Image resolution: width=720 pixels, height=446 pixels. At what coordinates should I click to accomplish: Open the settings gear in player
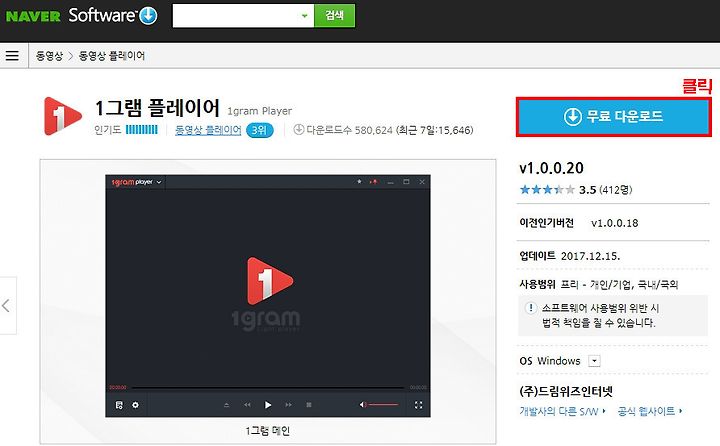tap(135, 405)
